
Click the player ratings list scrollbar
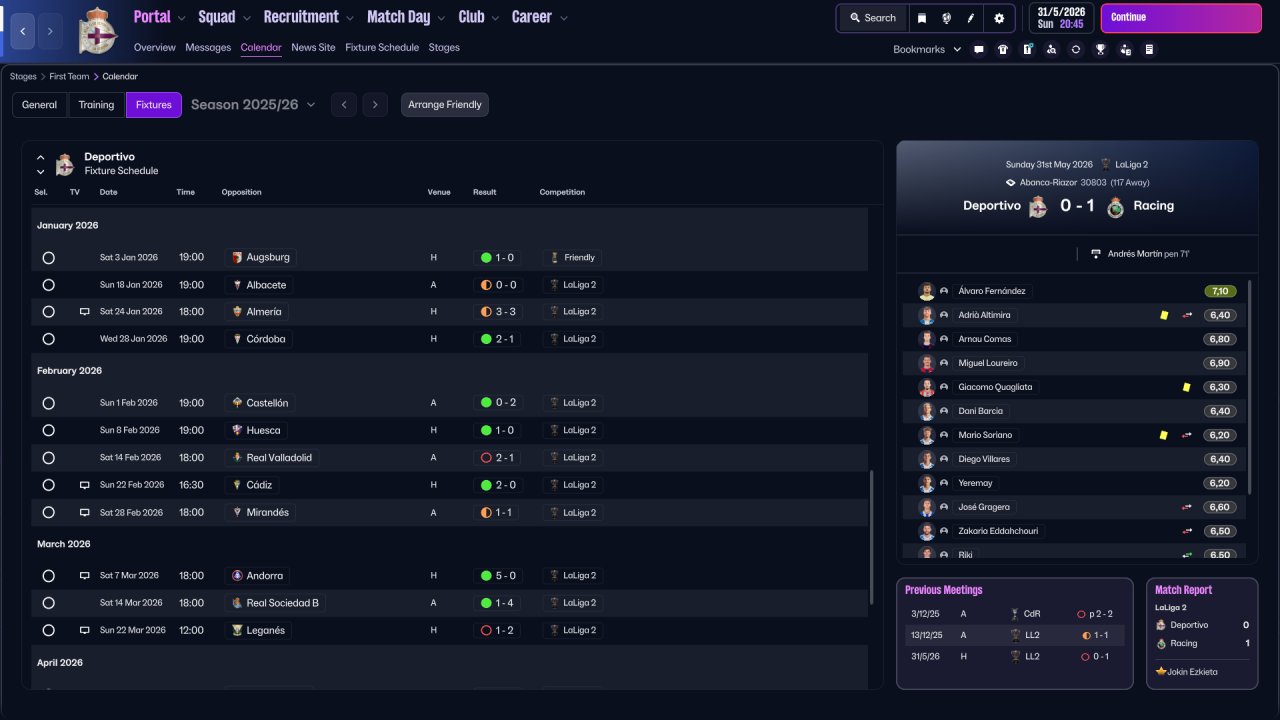[x=1250, y=386]
